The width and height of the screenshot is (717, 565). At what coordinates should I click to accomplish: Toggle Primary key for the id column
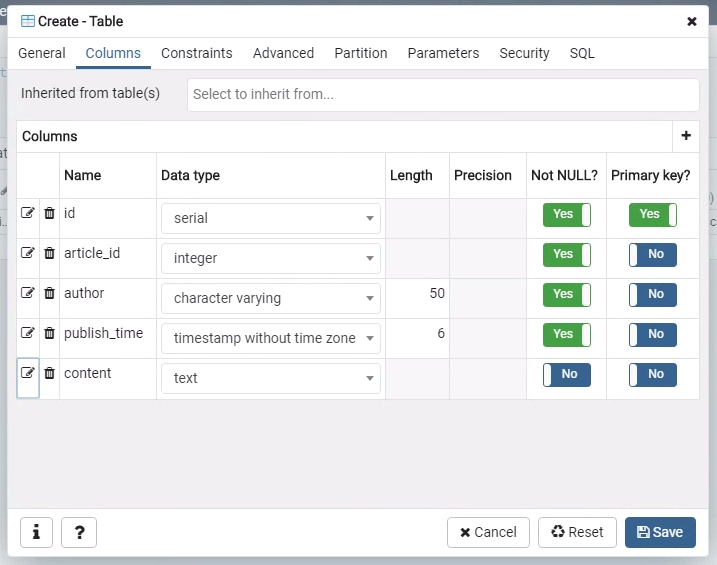click(653, 214)
